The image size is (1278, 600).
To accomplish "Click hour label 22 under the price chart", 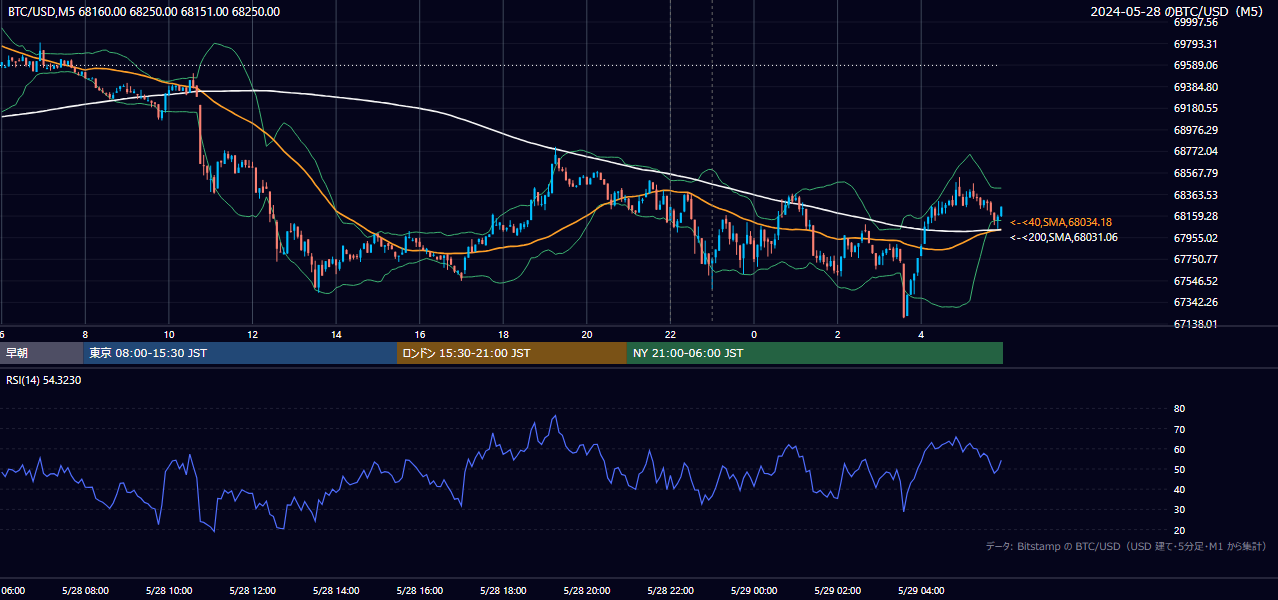I will tap(670, 334).
